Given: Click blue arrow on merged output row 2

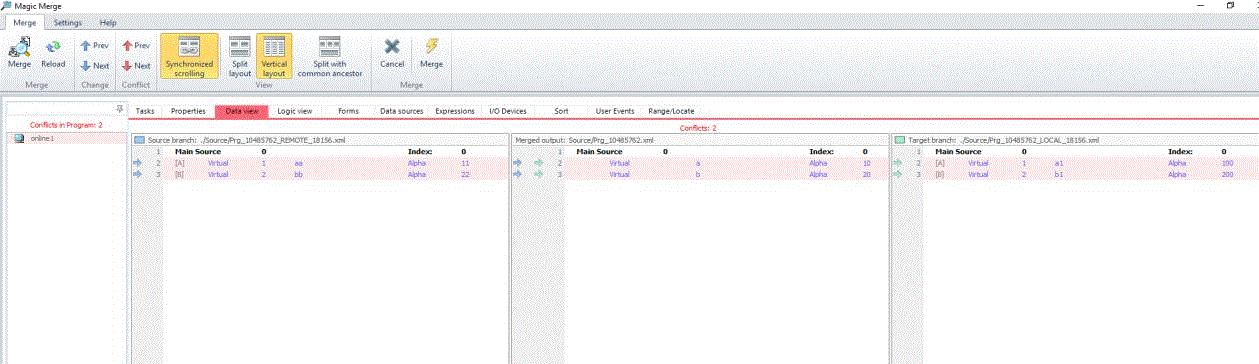Looking at the screenshot, I should 517,162.
